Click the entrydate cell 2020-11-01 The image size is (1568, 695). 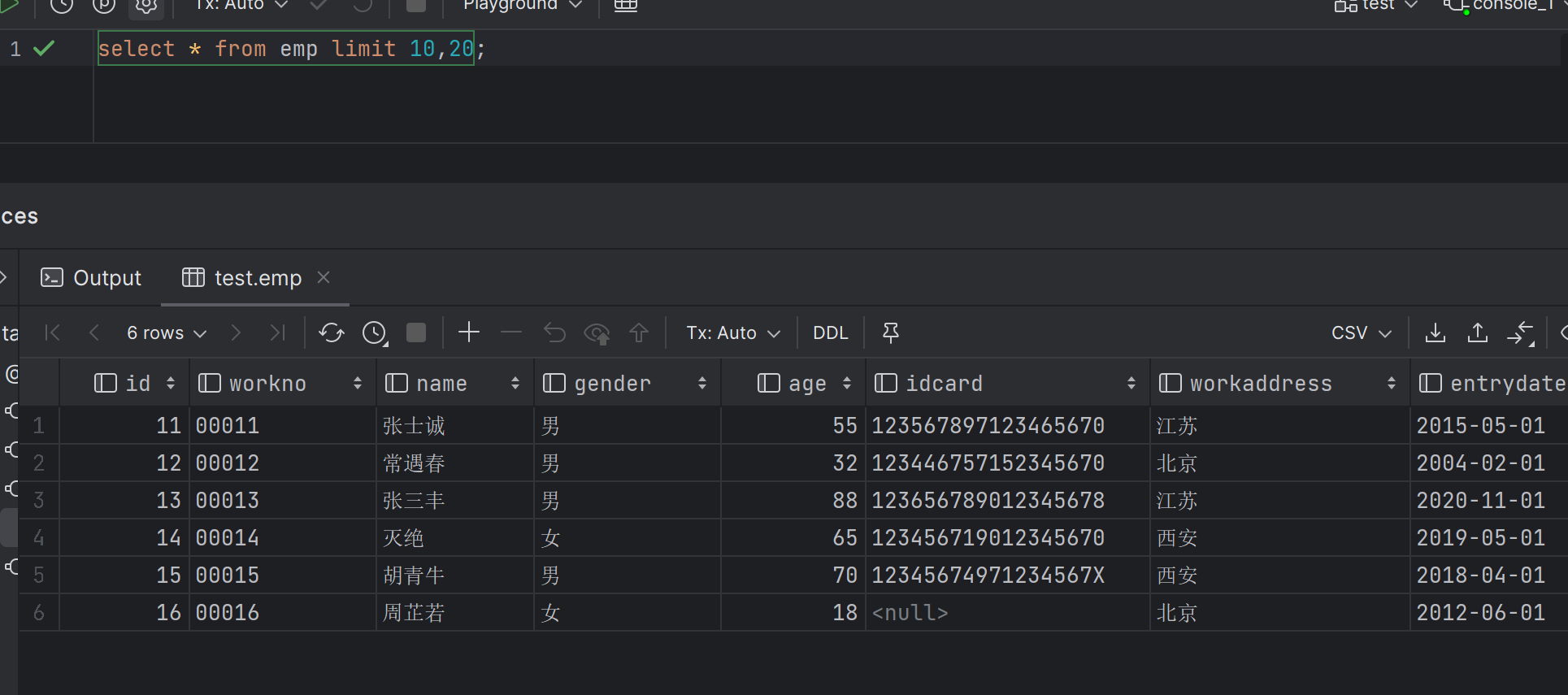coord(1489,500)
